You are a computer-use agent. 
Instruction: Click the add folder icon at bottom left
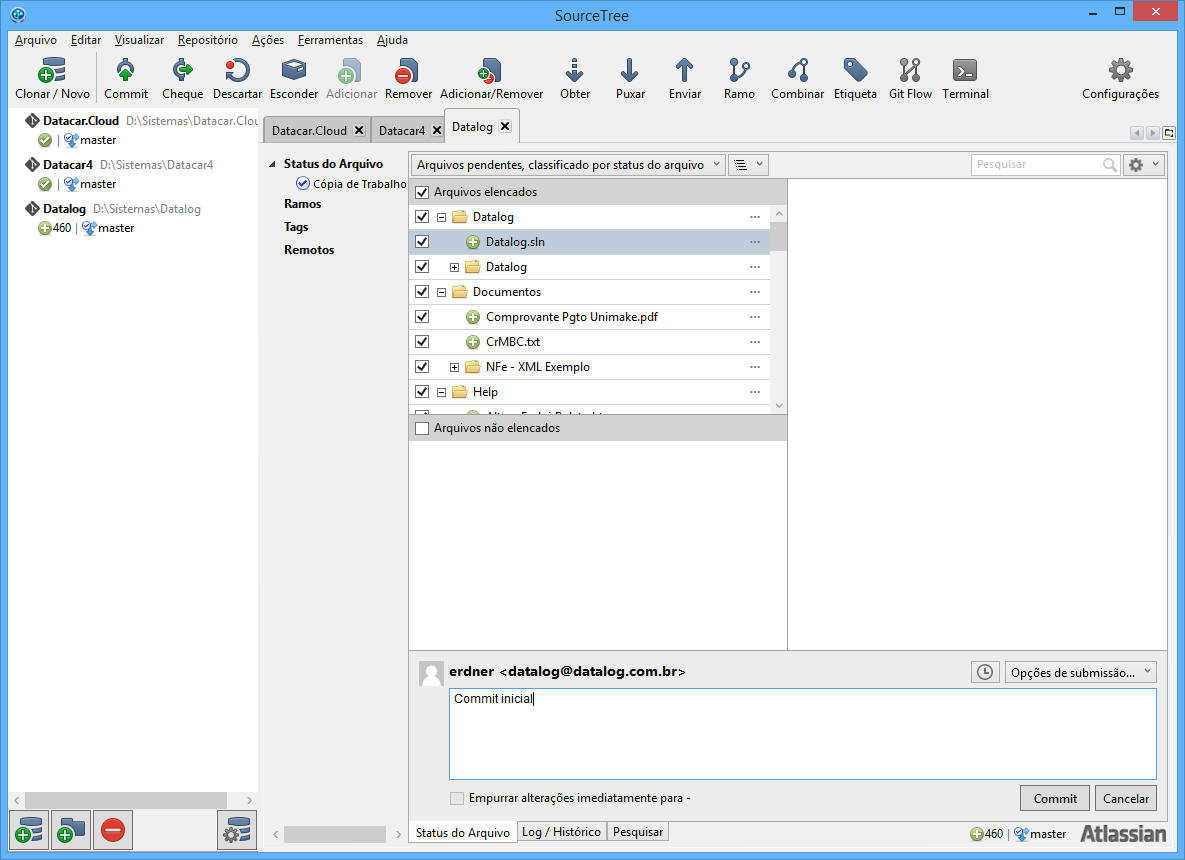tap(71, 830)
